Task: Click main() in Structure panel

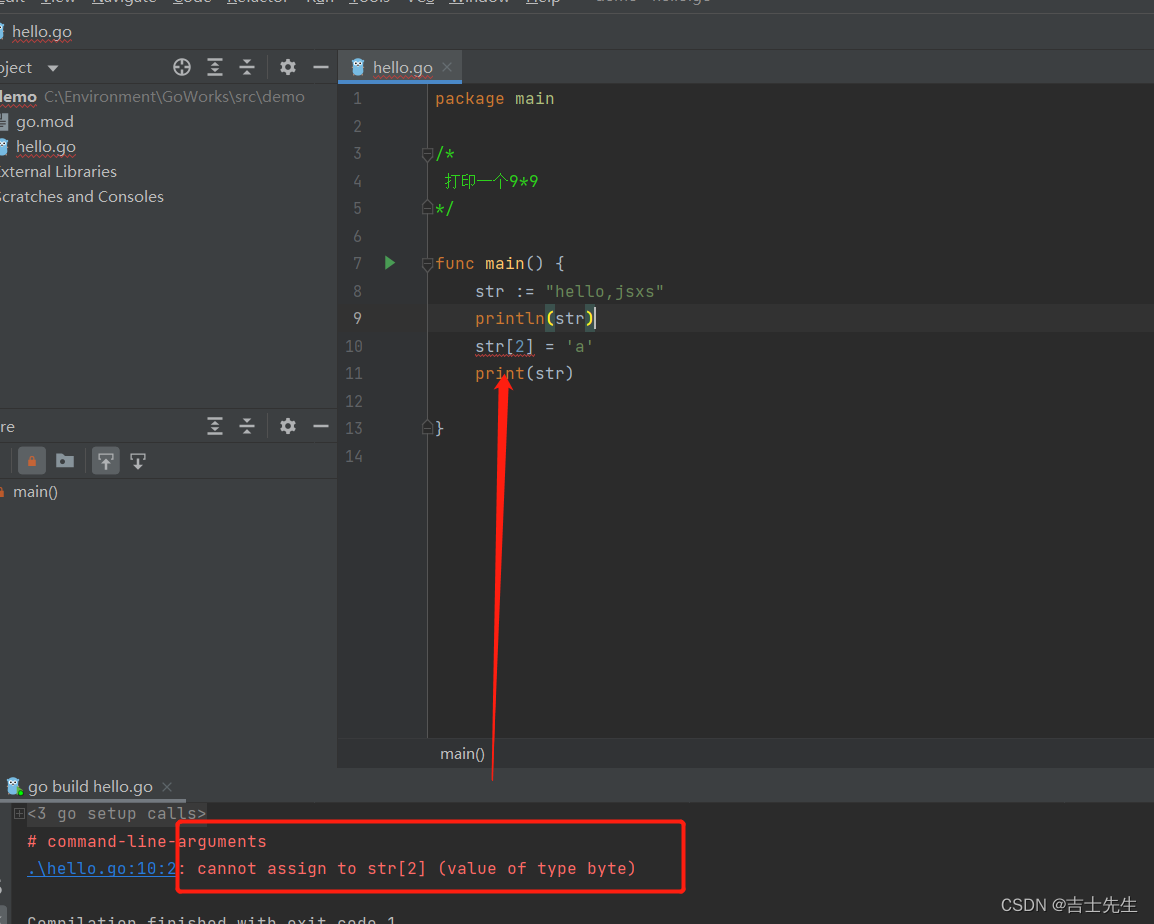Action: click(x=35, y=492)
